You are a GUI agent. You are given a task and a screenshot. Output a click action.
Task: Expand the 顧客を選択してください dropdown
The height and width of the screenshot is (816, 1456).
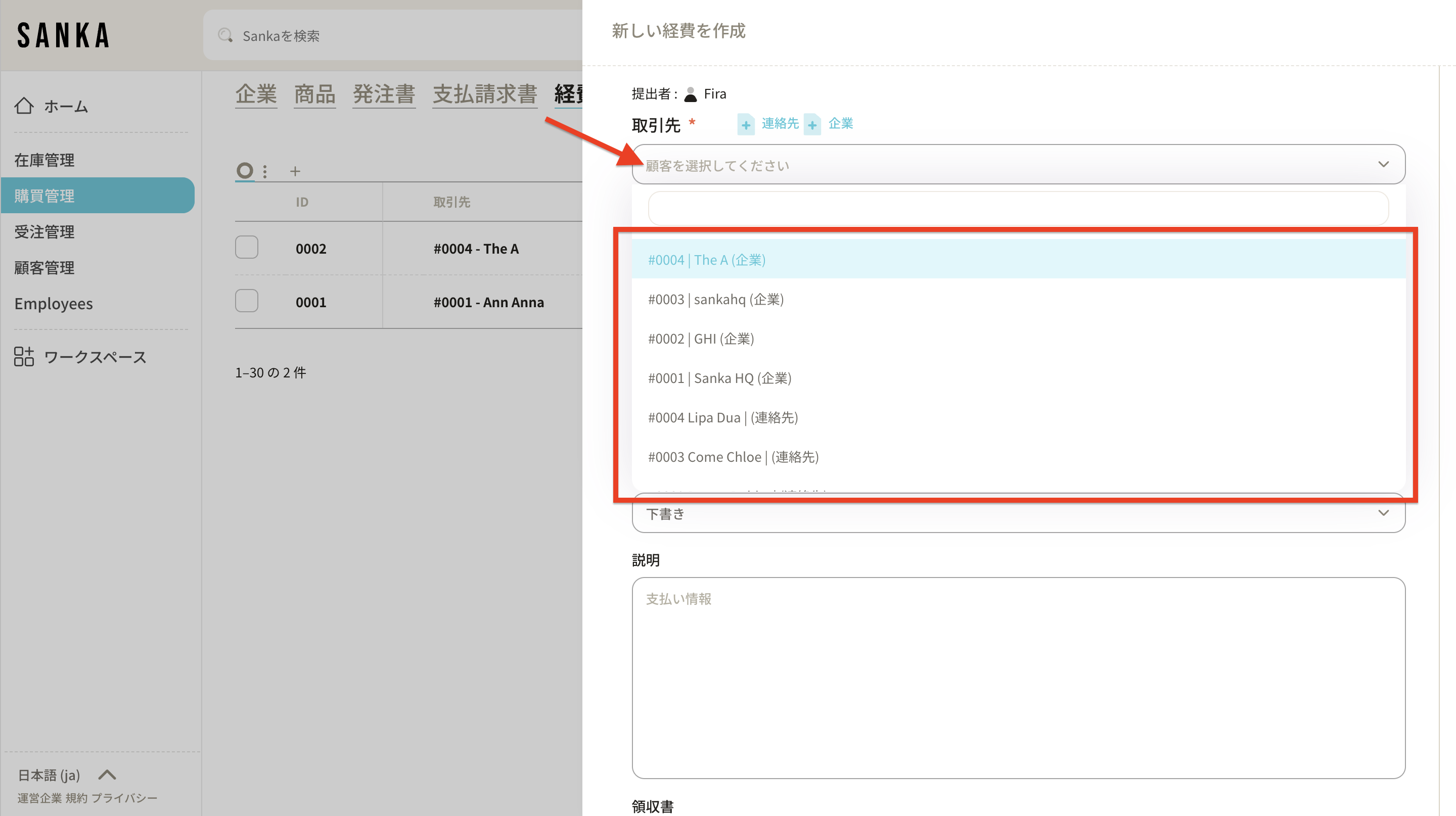[x=1018, y=165]
